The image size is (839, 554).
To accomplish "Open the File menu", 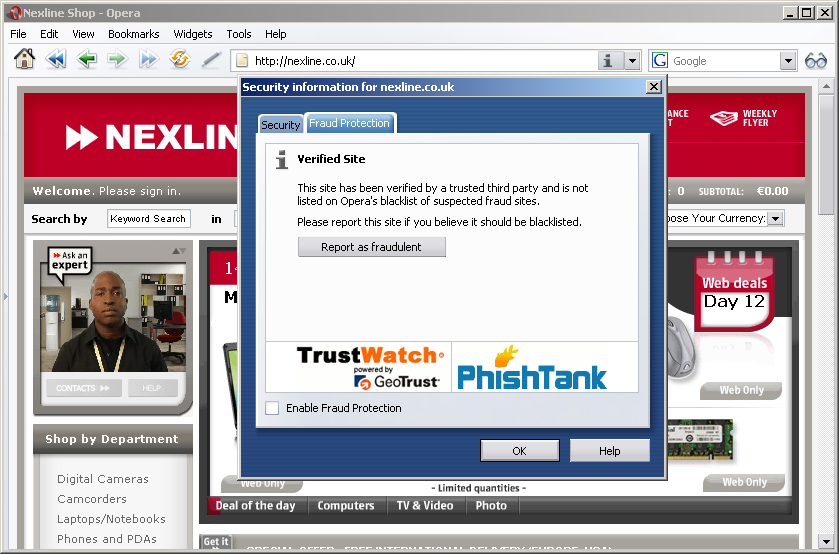I will click(18, 34).
